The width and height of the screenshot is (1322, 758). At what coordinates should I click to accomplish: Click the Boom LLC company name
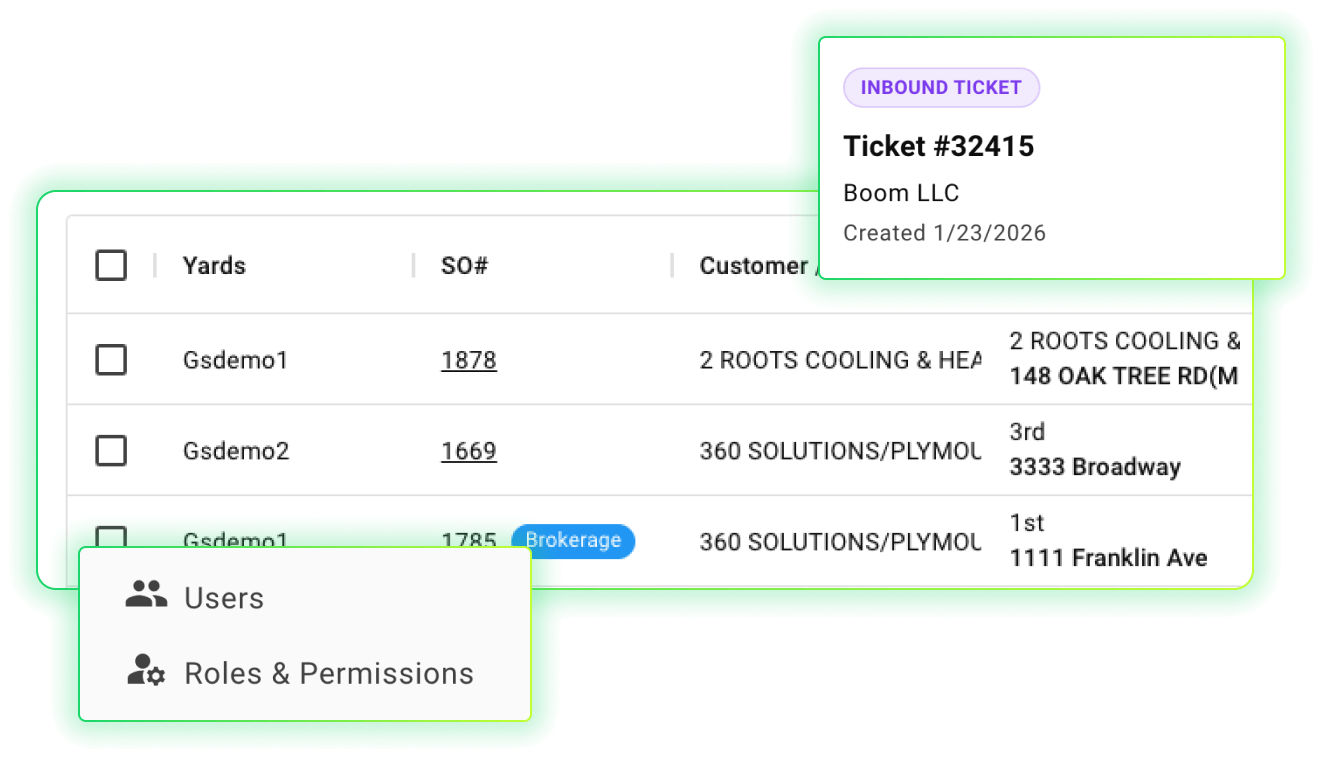pos(901,192)
